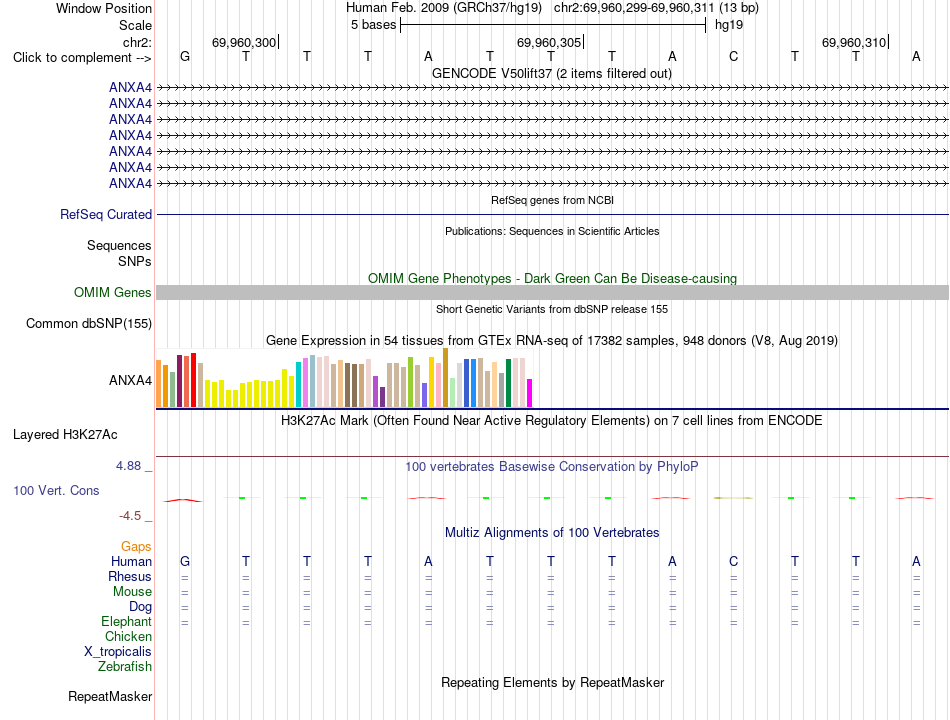This screenshot has height=720, width=950.
Task: Click the G base in the reference sequence row
Action: 185,56
